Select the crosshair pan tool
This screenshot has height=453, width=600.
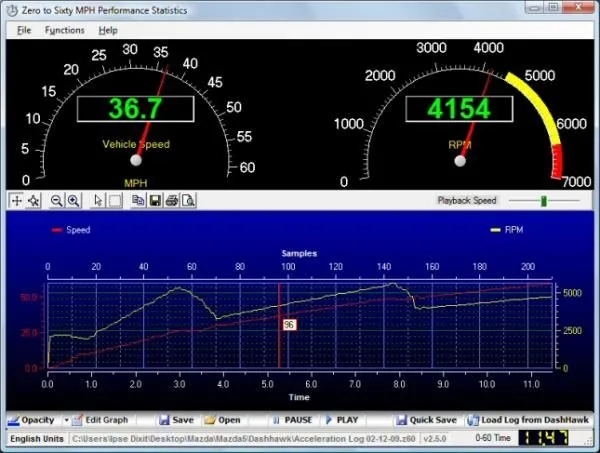click(16, 200)
